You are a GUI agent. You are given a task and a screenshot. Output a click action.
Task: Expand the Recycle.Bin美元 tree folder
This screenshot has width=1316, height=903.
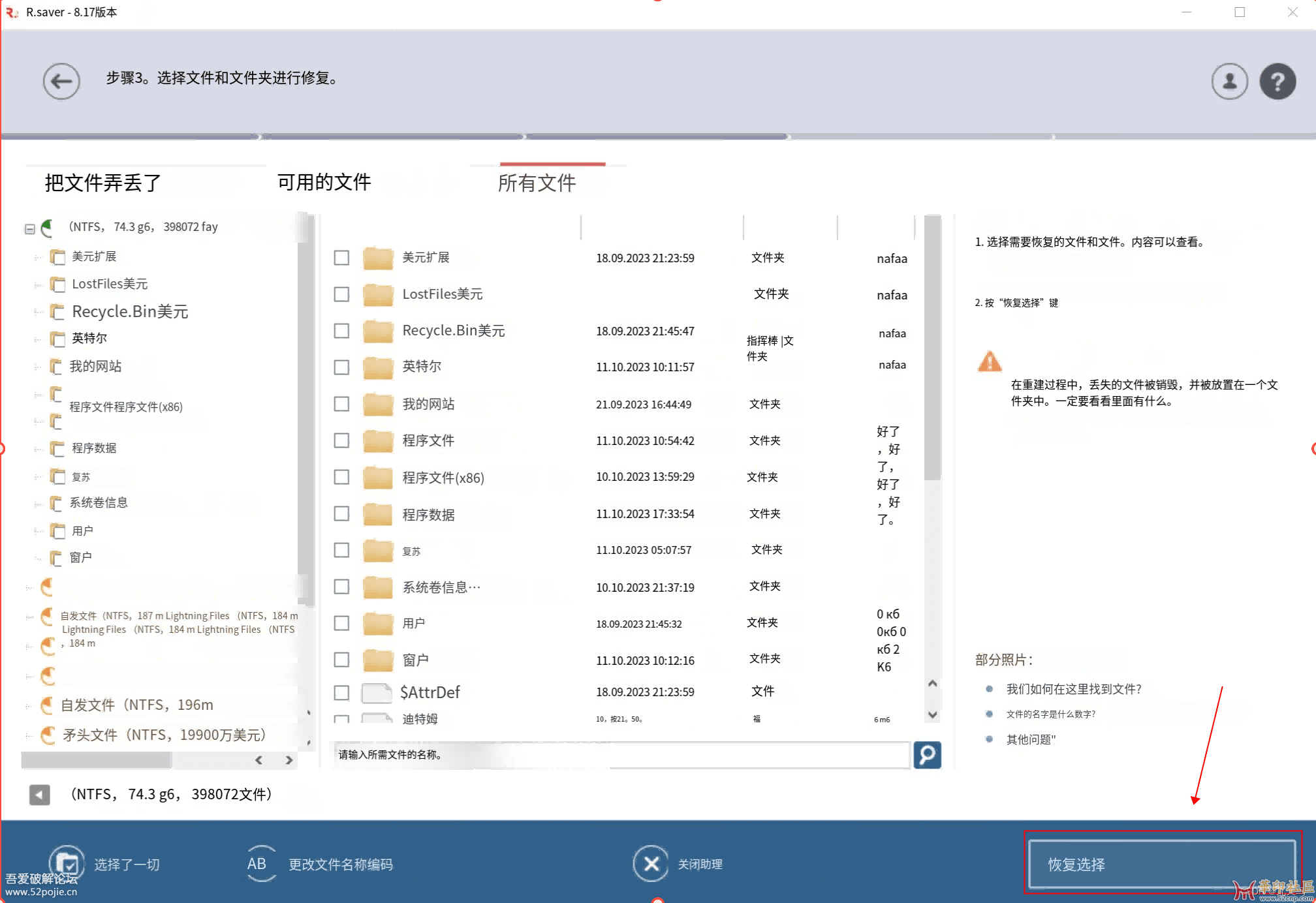pos(38,312)
